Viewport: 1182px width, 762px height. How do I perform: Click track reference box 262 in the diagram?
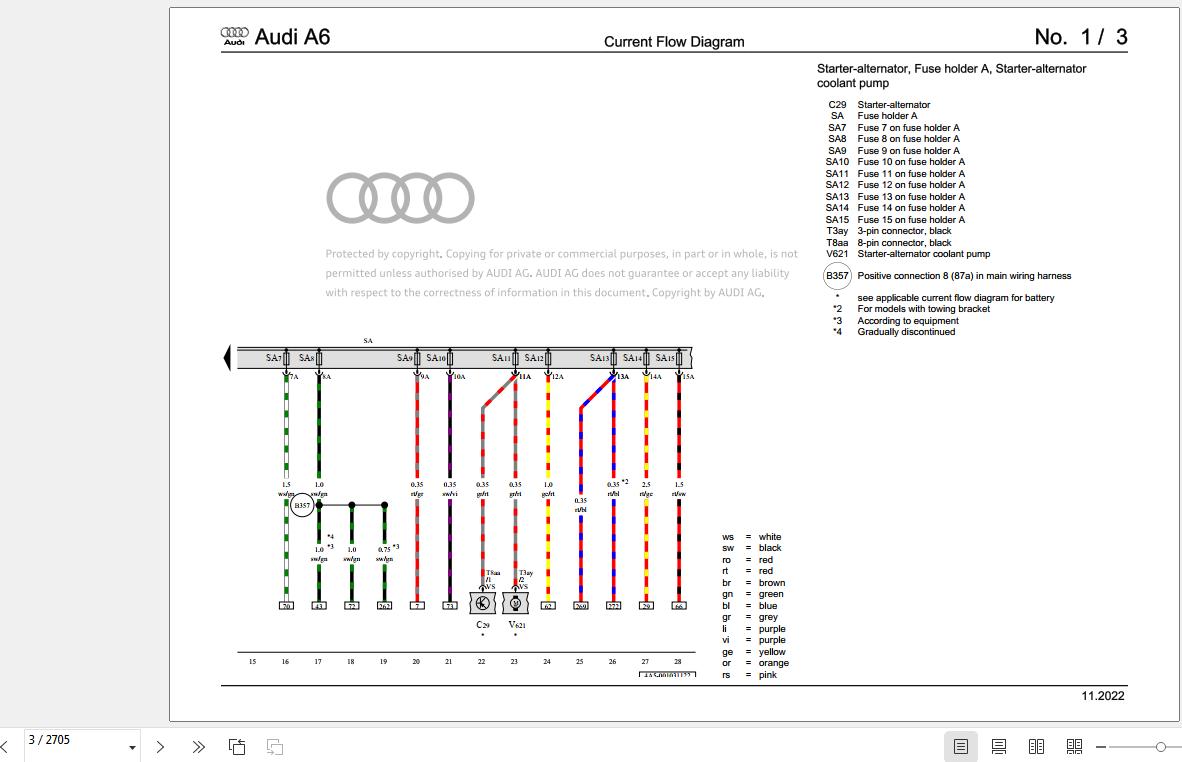coord(384,605)
